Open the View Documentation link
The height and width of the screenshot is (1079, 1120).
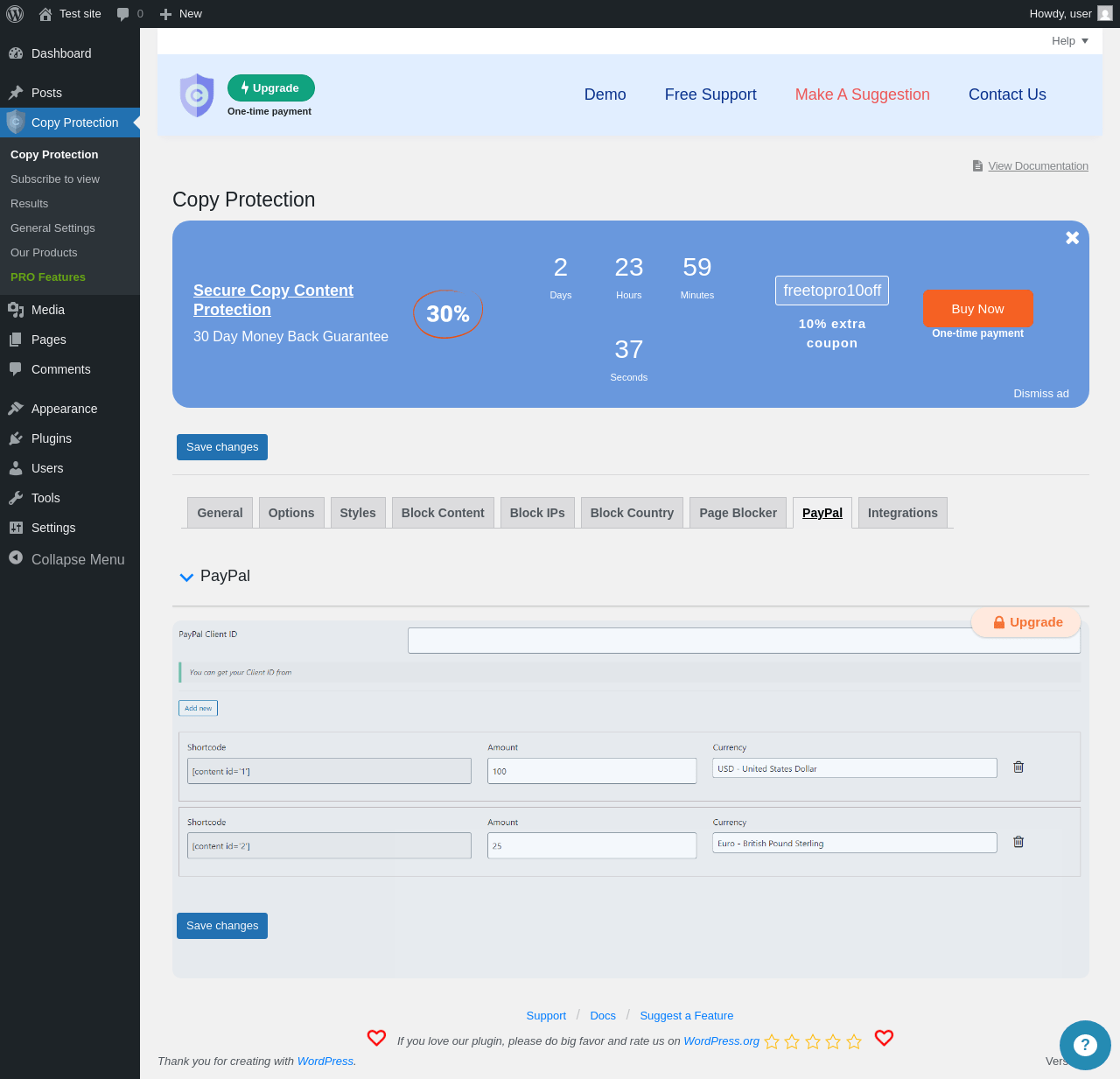click(x=1038, y=166)
